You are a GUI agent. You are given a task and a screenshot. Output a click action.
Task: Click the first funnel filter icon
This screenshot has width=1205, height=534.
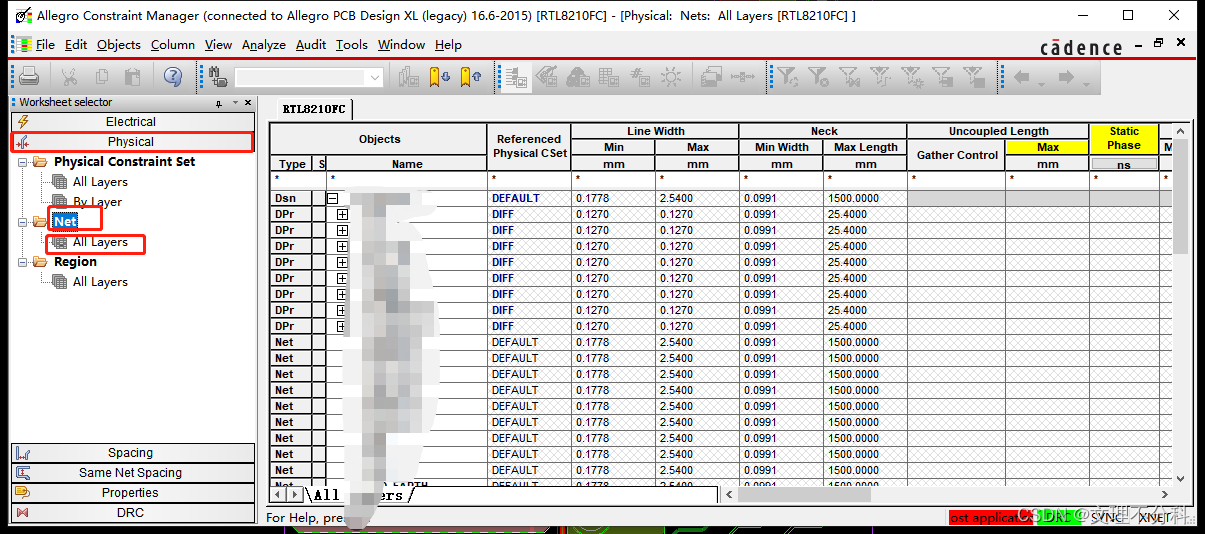(787, 77)
